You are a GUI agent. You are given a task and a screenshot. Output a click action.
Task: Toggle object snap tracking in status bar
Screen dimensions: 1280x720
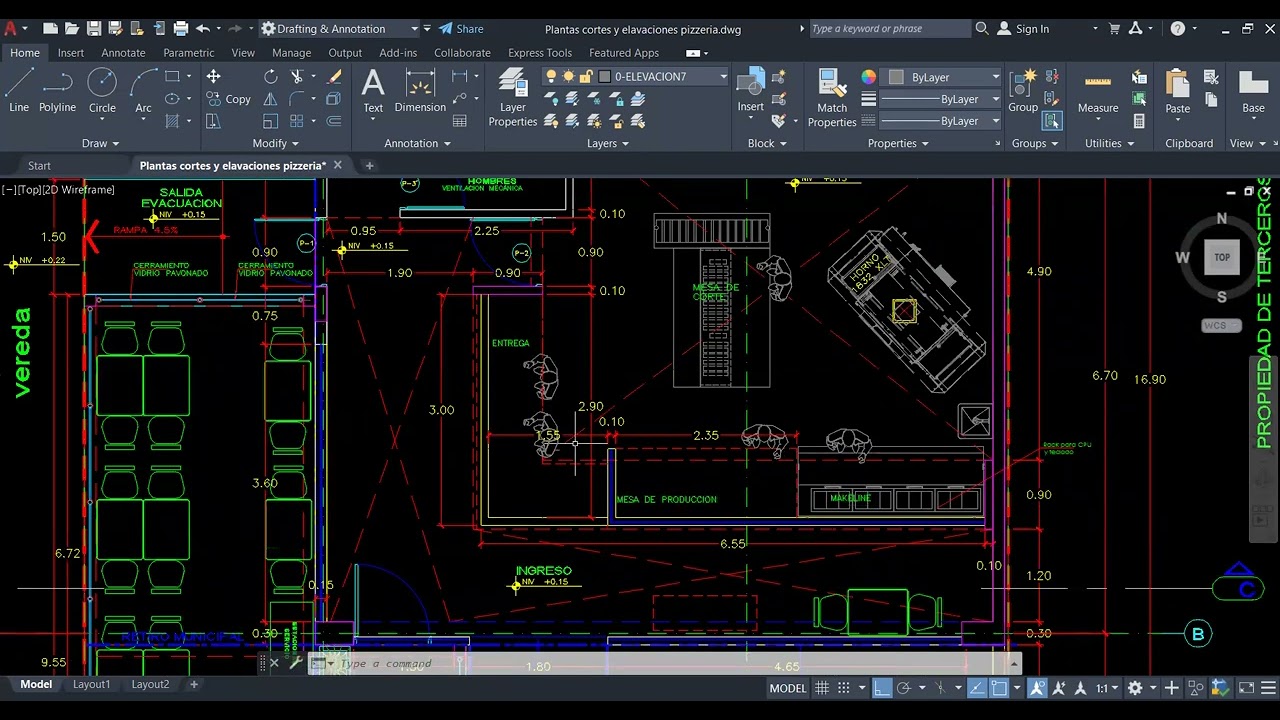click(976, 688)
